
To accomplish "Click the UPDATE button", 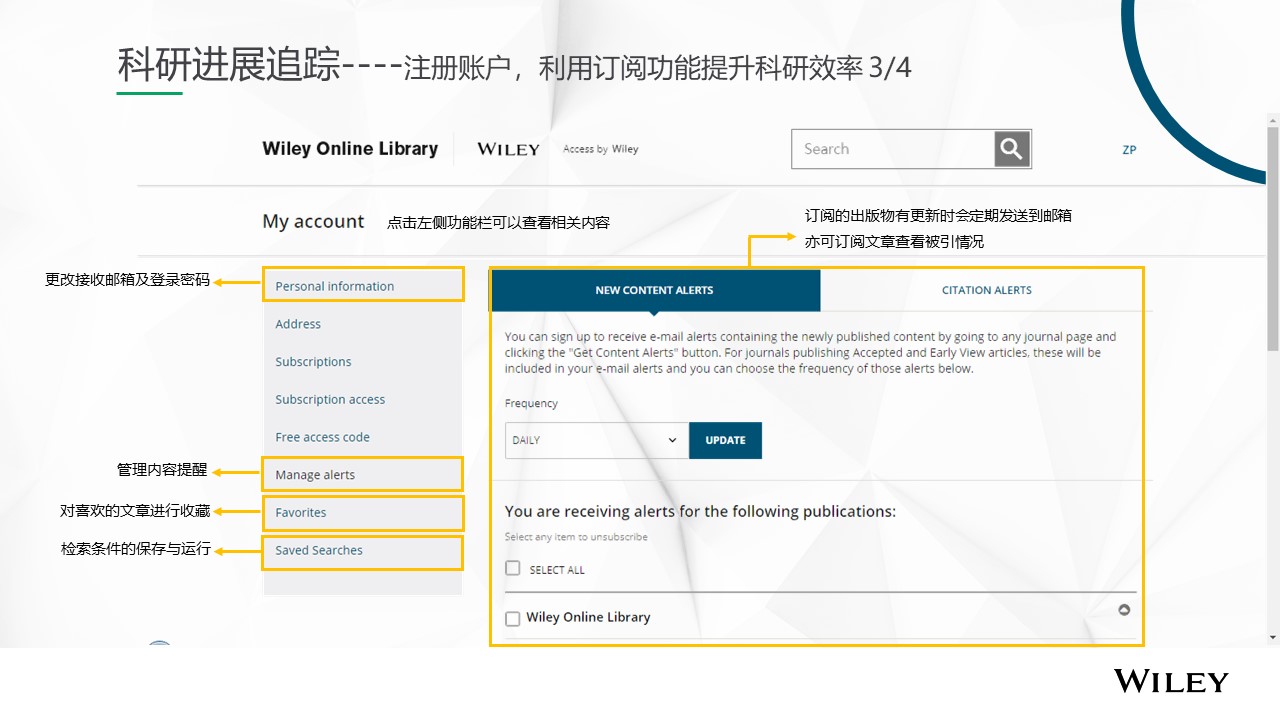I will coord(725,440).
